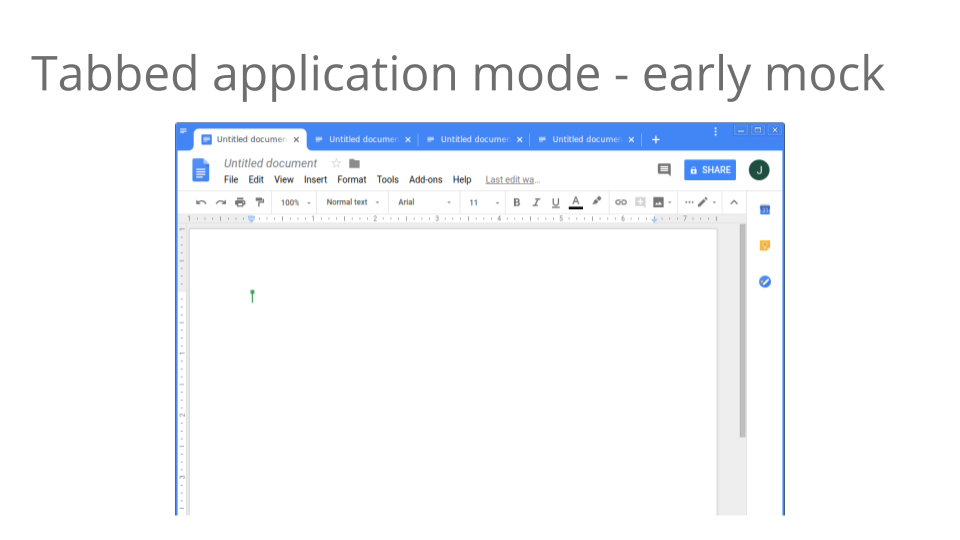Click the Add comment toolbar icon
Screen dimensions: 960x540
pyautogui.click(x=640, y=202)
